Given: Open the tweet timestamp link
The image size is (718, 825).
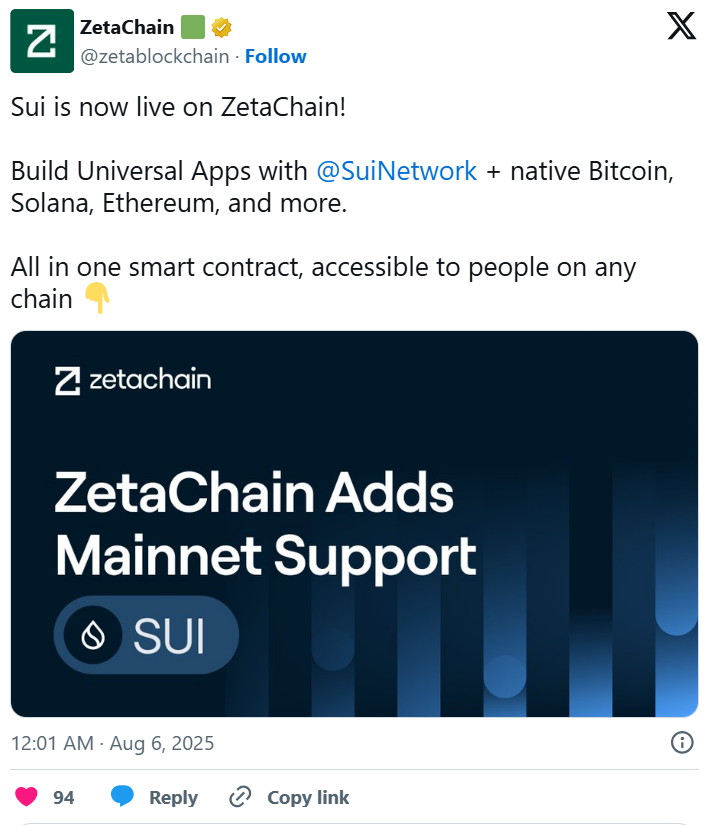Looking at the screenshot, I should [113, 743].
